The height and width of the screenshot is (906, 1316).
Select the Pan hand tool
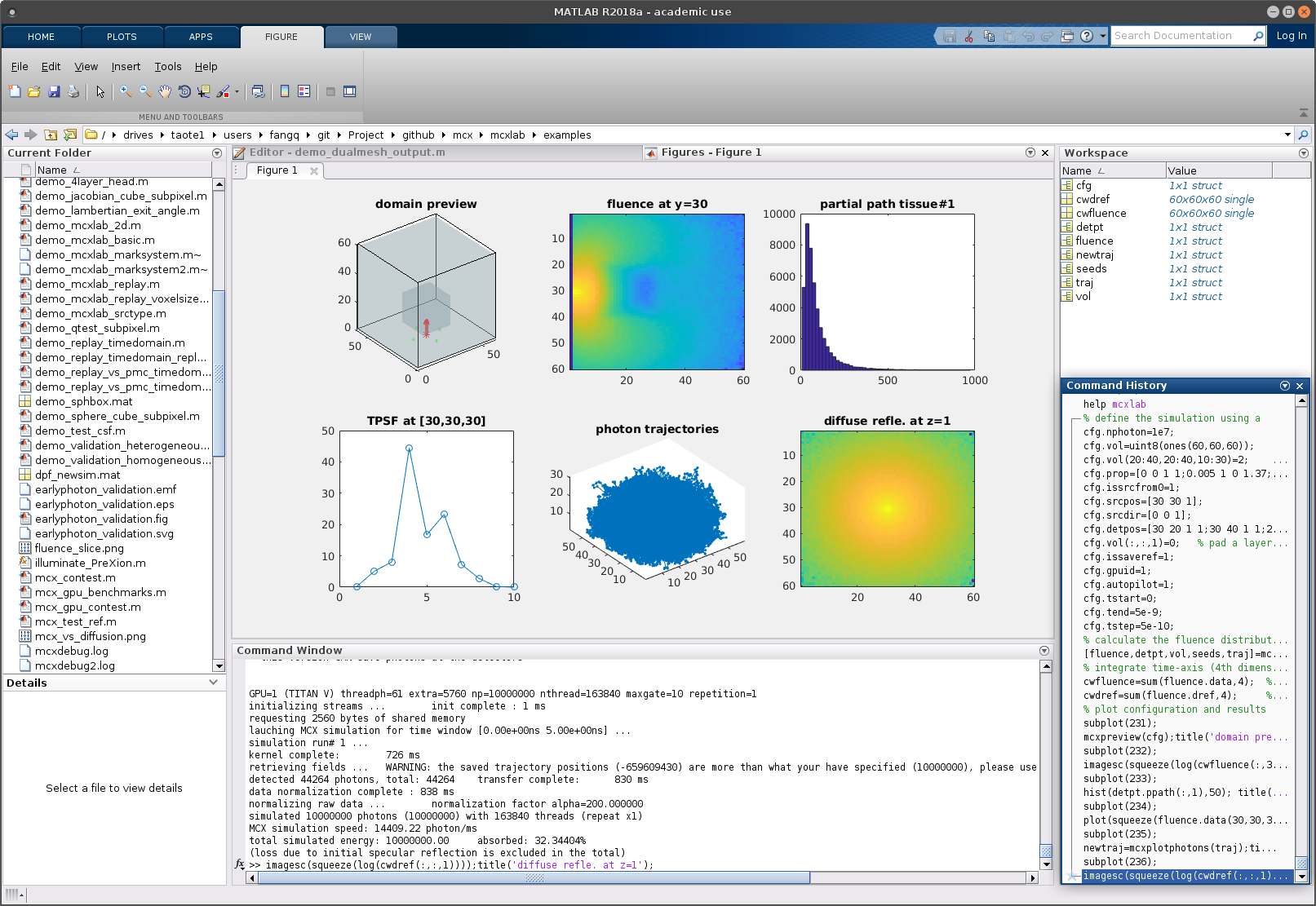[165, 91]
